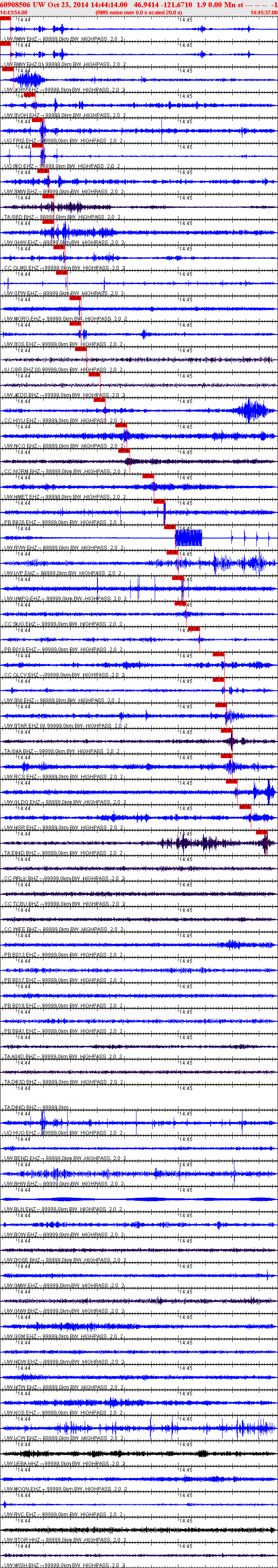Select the PB B019 EHZ station label

pos(64,650)
